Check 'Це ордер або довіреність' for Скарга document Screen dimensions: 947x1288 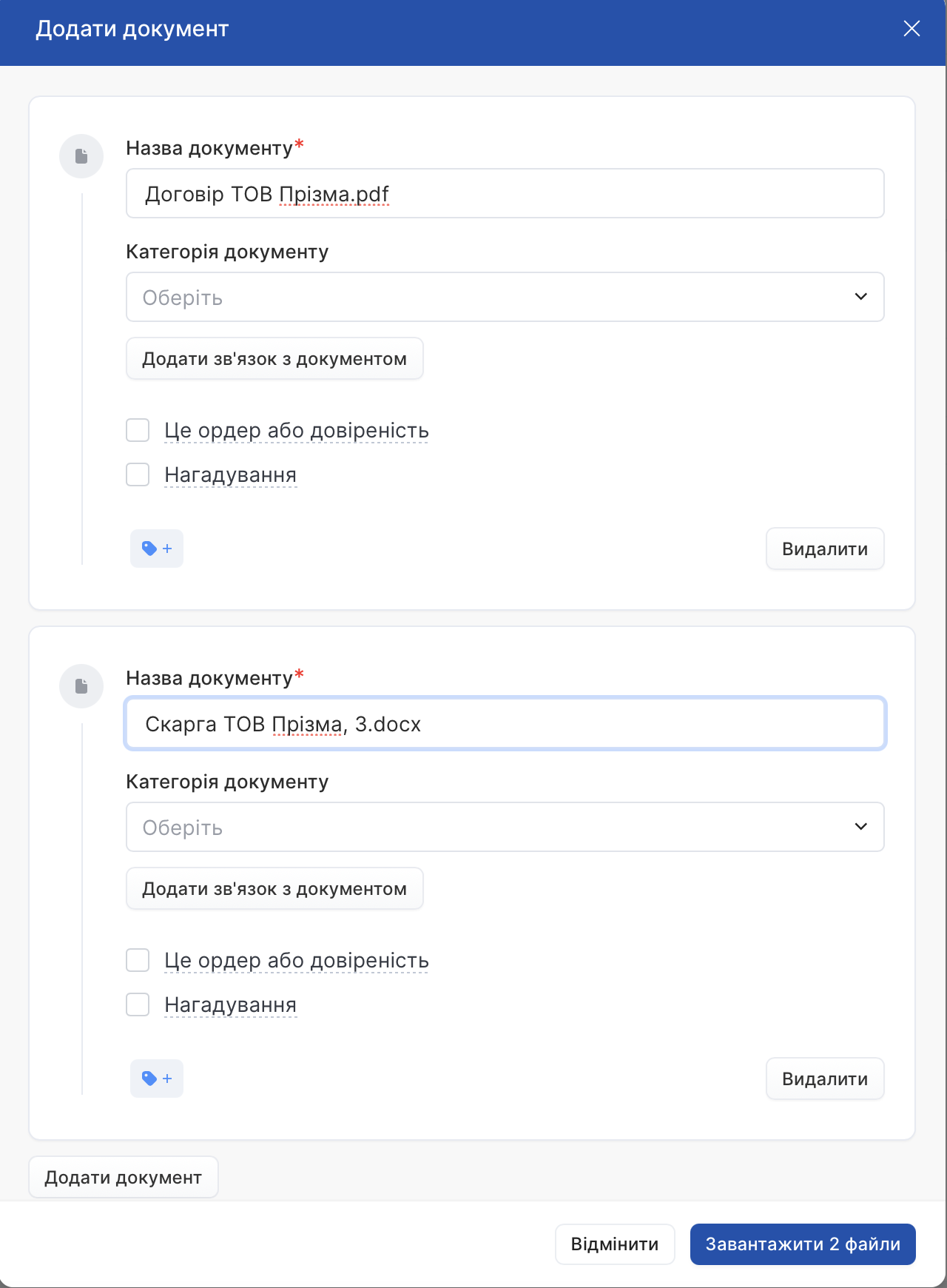click(x=138, y=960)
